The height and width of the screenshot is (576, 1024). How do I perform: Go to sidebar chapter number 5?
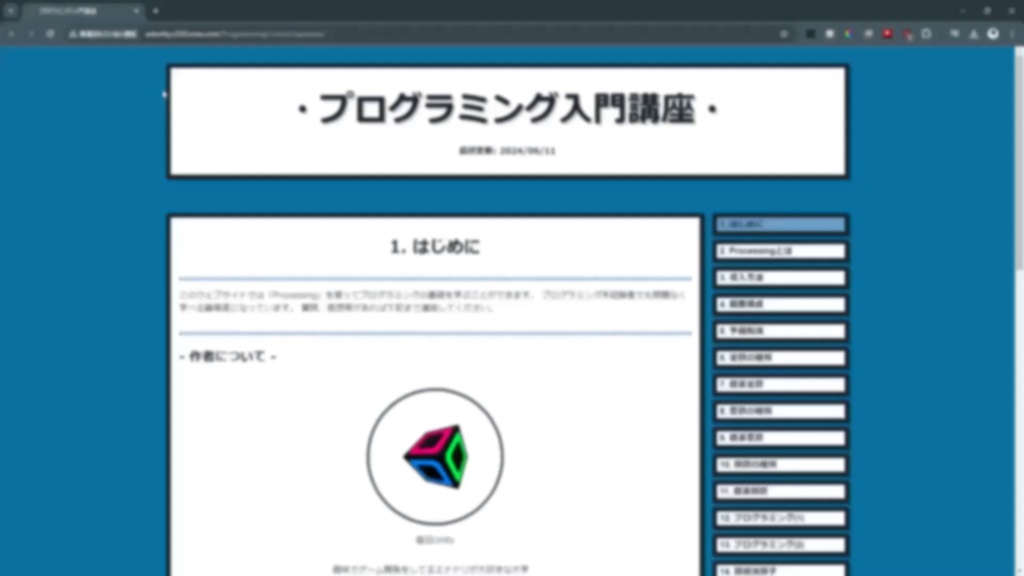click(780, 331)
